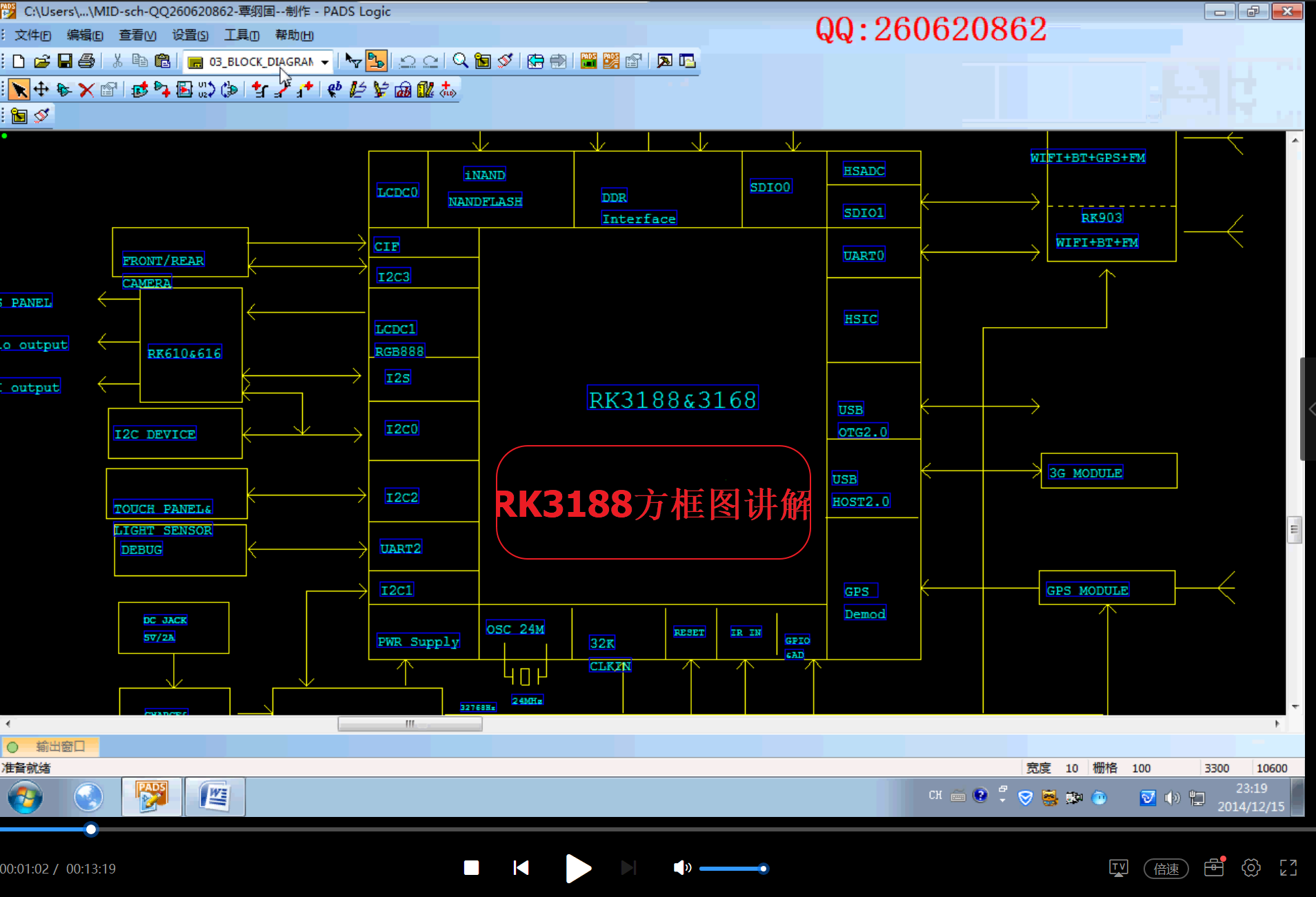The height and width of the screenshot is (897, 1316).
Task: Click the vertical scrollbar thumb
Action: coord(1295,530)
